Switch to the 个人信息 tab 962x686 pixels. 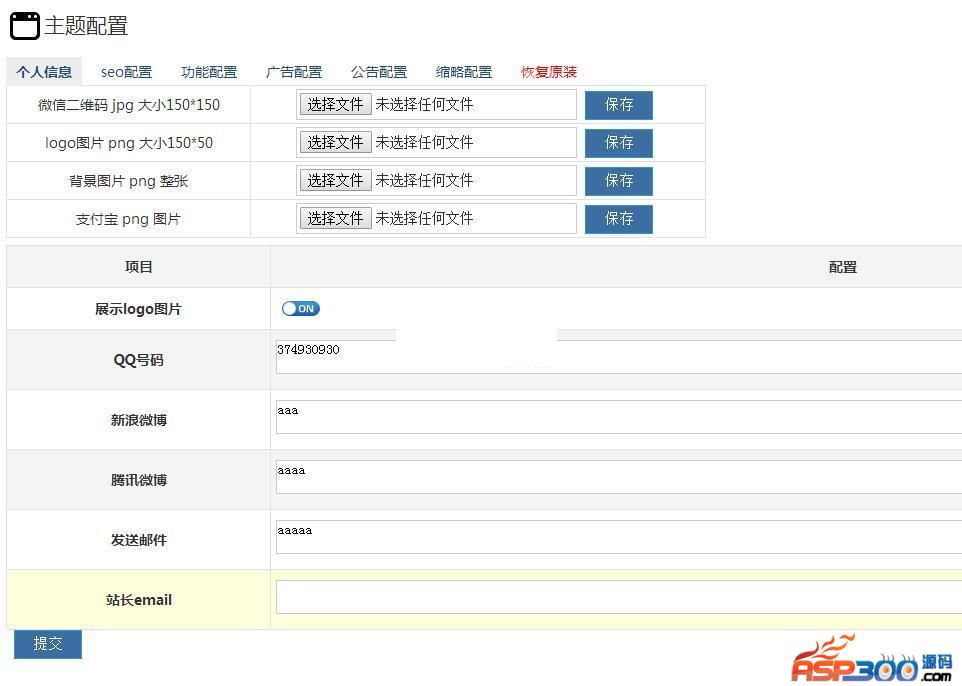tap(44, 72)
